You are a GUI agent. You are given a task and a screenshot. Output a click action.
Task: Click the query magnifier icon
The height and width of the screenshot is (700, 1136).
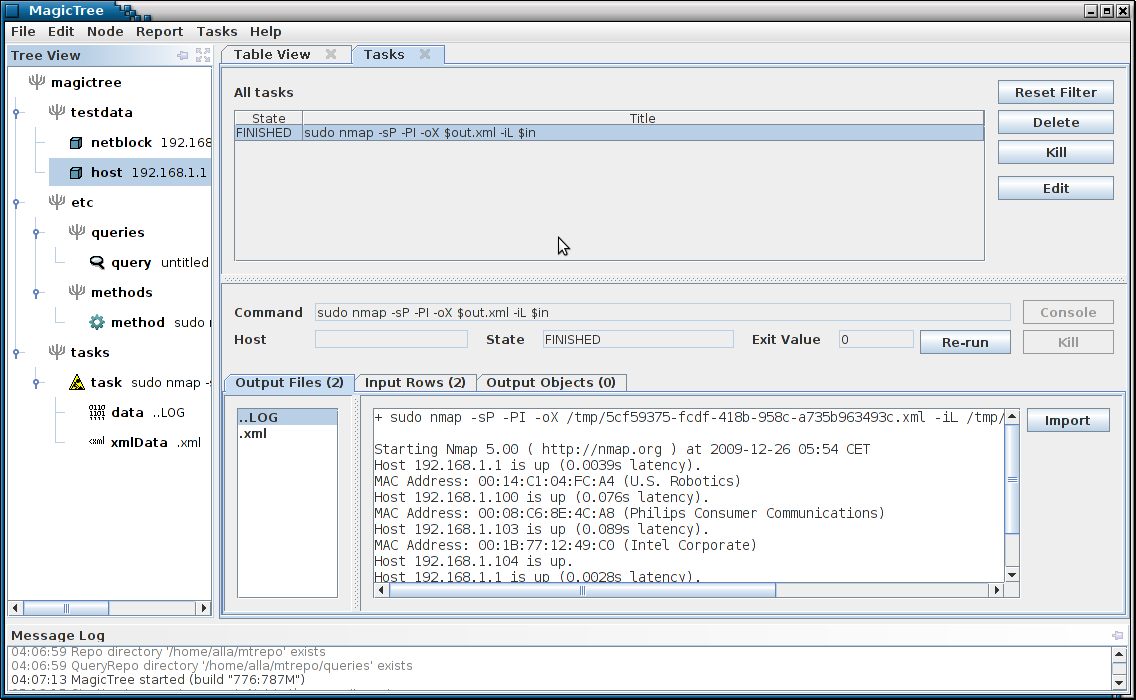click(97, 262)
